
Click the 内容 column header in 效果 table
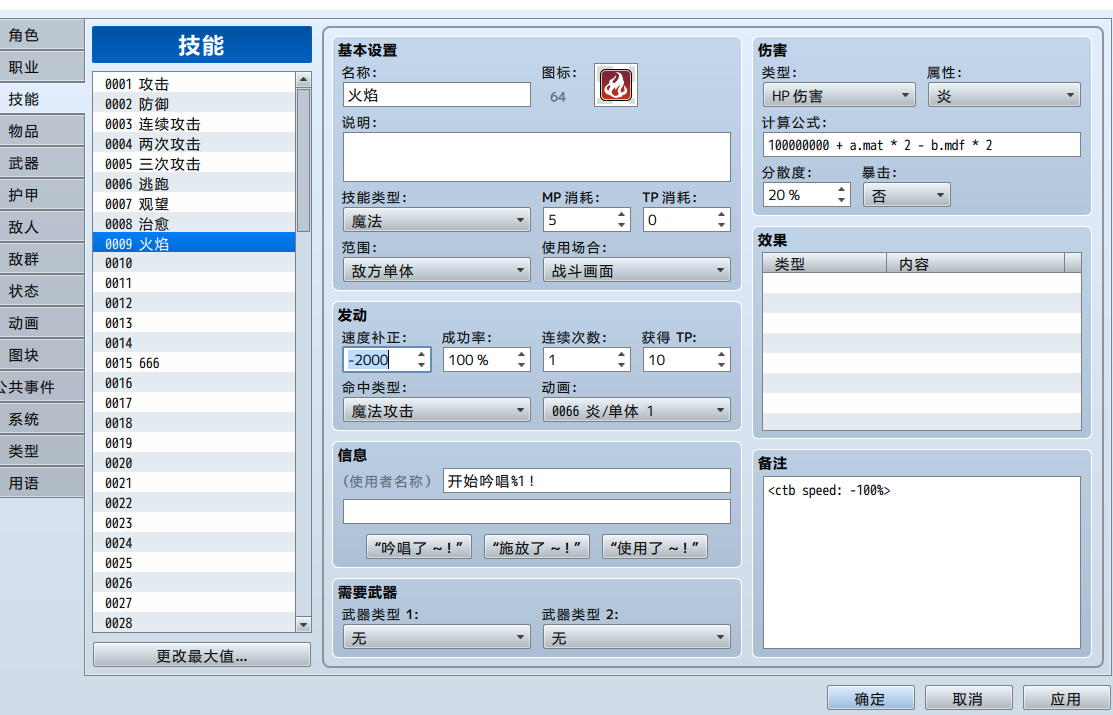point(976,263)
